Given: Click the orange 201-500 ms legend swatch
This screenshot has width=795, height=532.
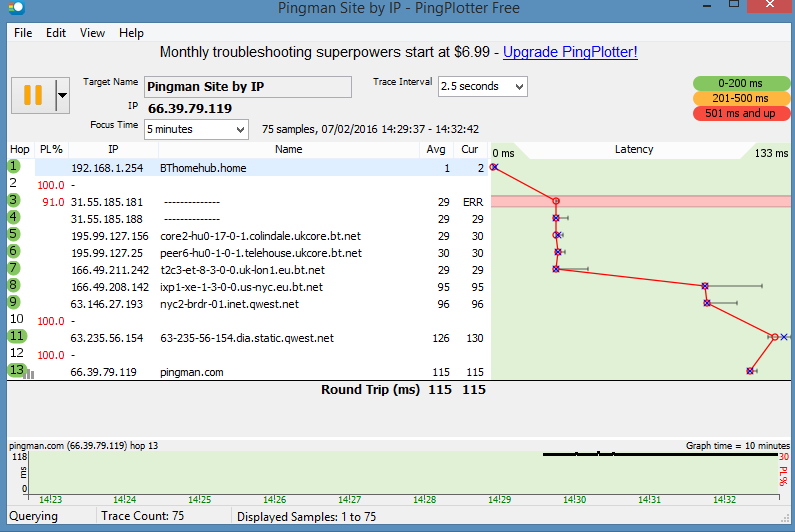Looking at the screenshot, I should pyautogui.click(x=741, y=98).
